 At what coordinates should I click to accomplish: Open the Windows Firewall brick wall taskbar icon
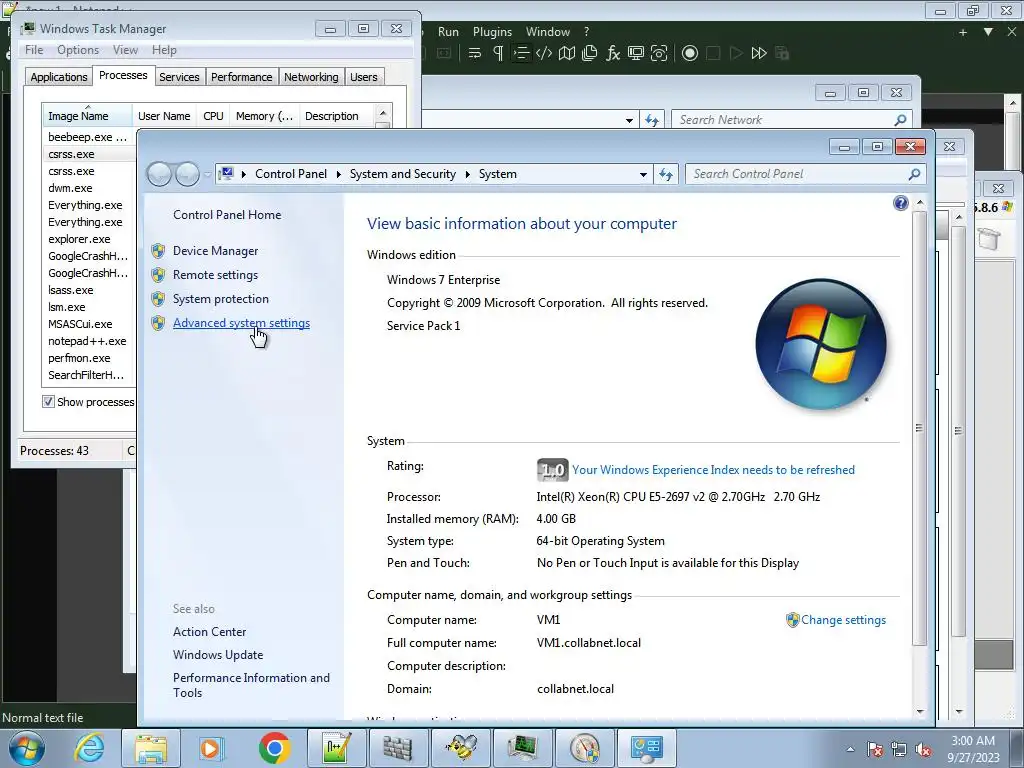click(398, 748)
